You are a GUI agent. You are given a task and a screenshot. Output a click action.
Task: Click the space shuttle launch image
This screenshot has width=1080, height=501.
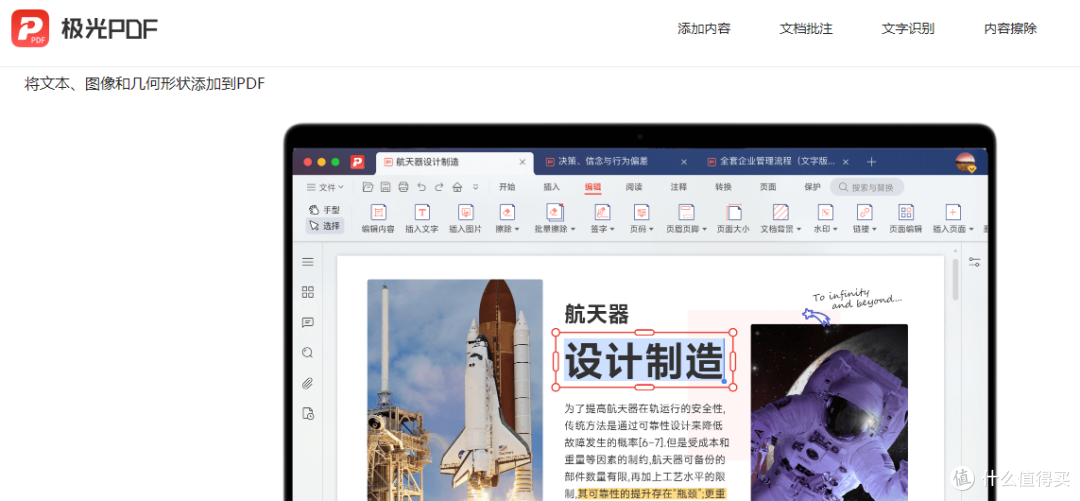point(455,390)
